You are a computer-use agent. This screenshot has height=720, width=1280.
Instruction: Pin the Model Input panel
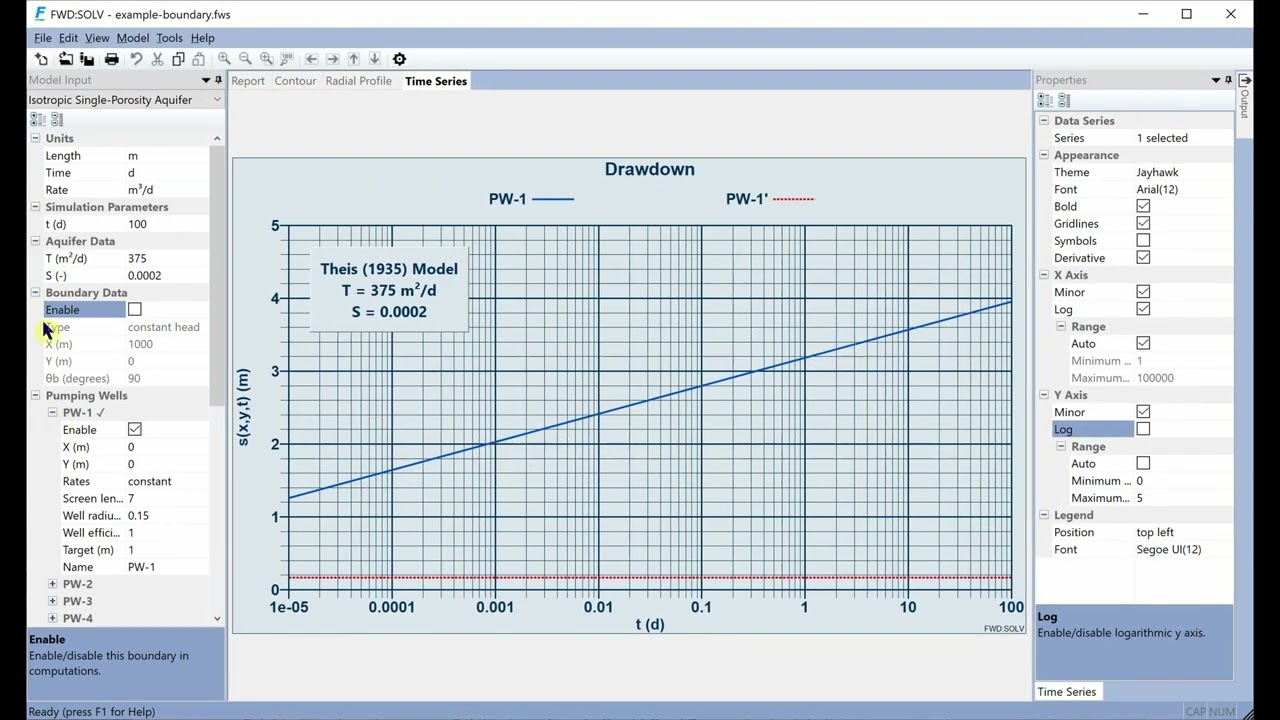(x=218, y=80)
